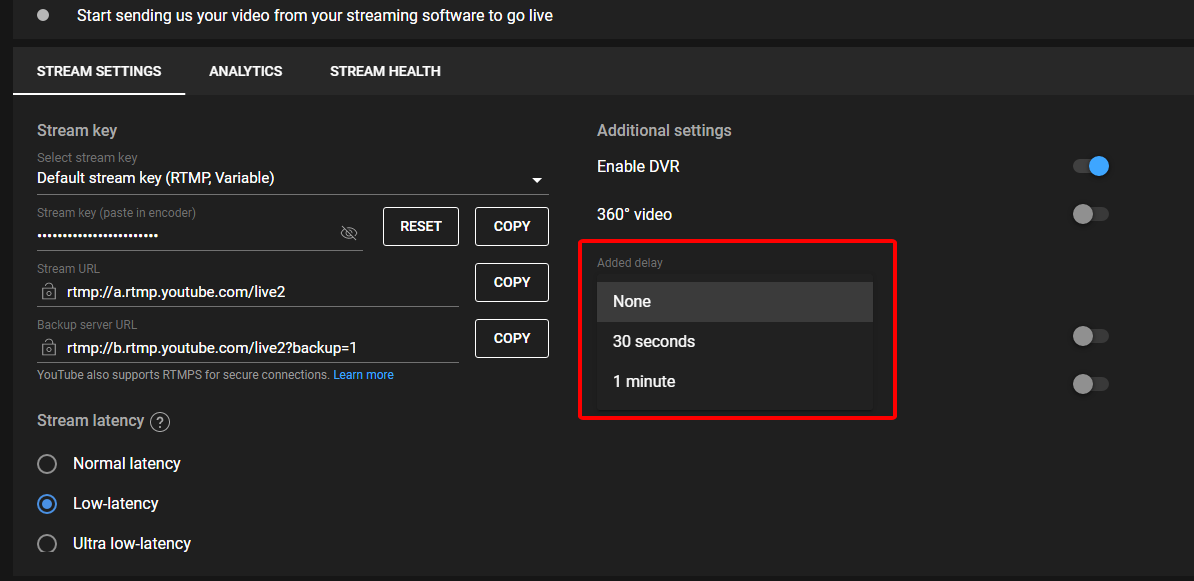
Task: Open the Stream latency help tooltip
Action: 160,421
